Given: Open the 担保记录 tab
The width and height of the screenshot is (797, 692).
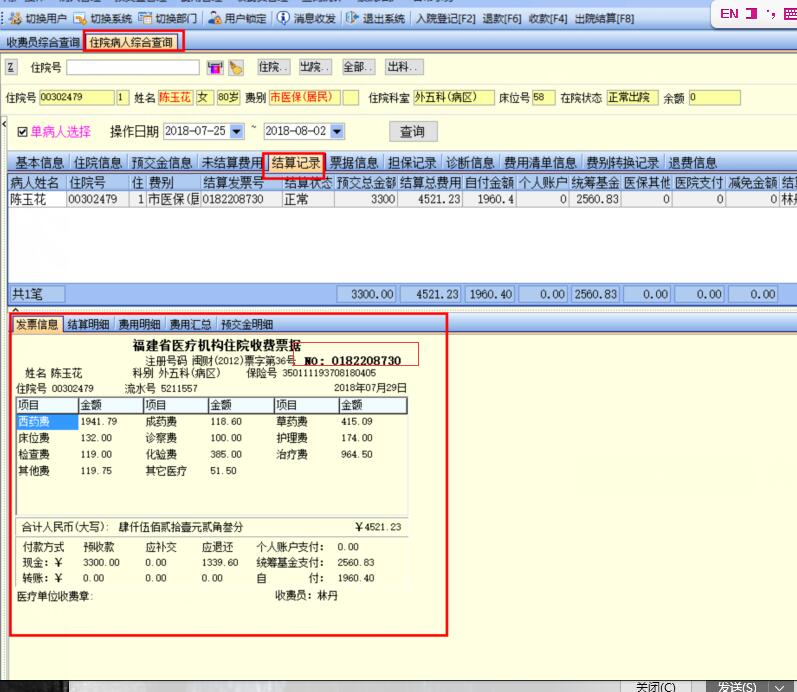Looking at the screenshot, I should point(412,163).
